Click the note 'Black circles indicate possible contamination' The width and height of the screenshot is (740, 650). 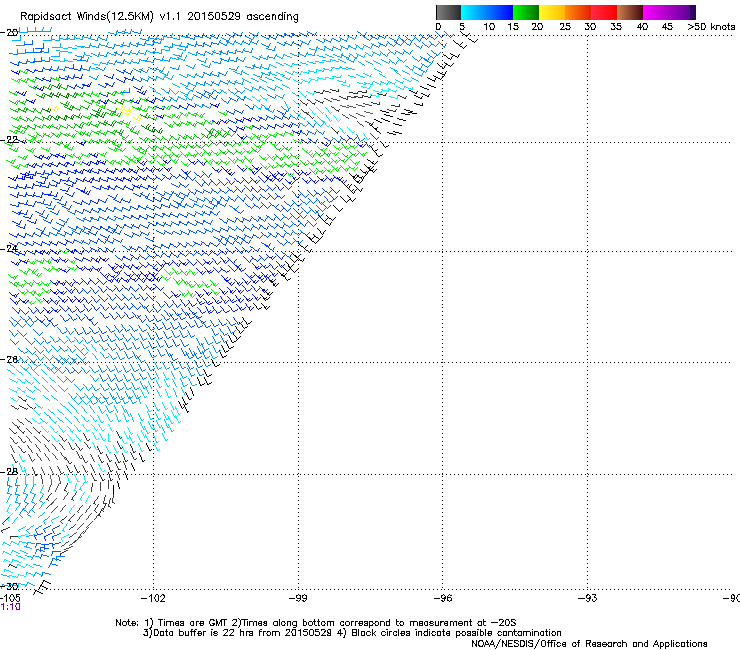point(456,633)
